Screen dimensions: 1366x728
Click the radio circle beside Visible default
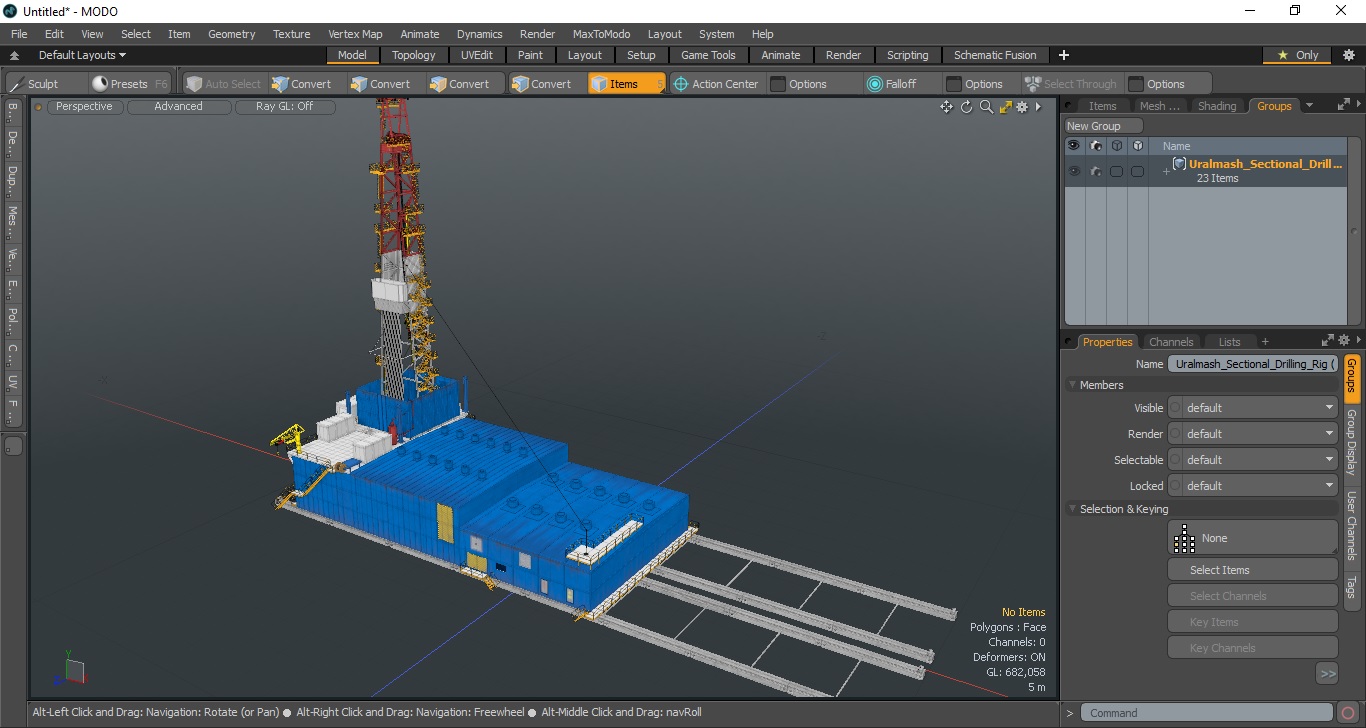click(x=1176, y=408)
